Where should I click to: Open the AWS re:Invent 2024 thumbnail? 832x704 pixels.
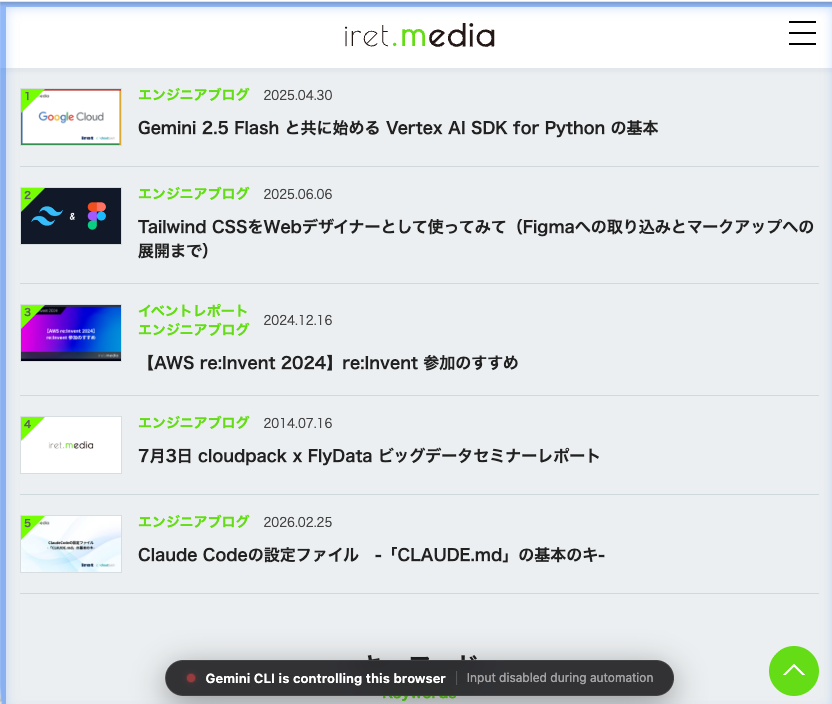71,333
